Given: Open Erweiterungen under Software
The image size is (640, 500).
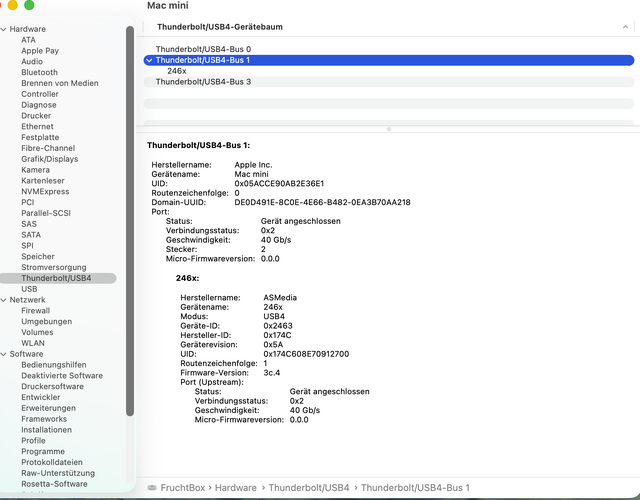Looking at the screenshot, I should click(49, 408).
